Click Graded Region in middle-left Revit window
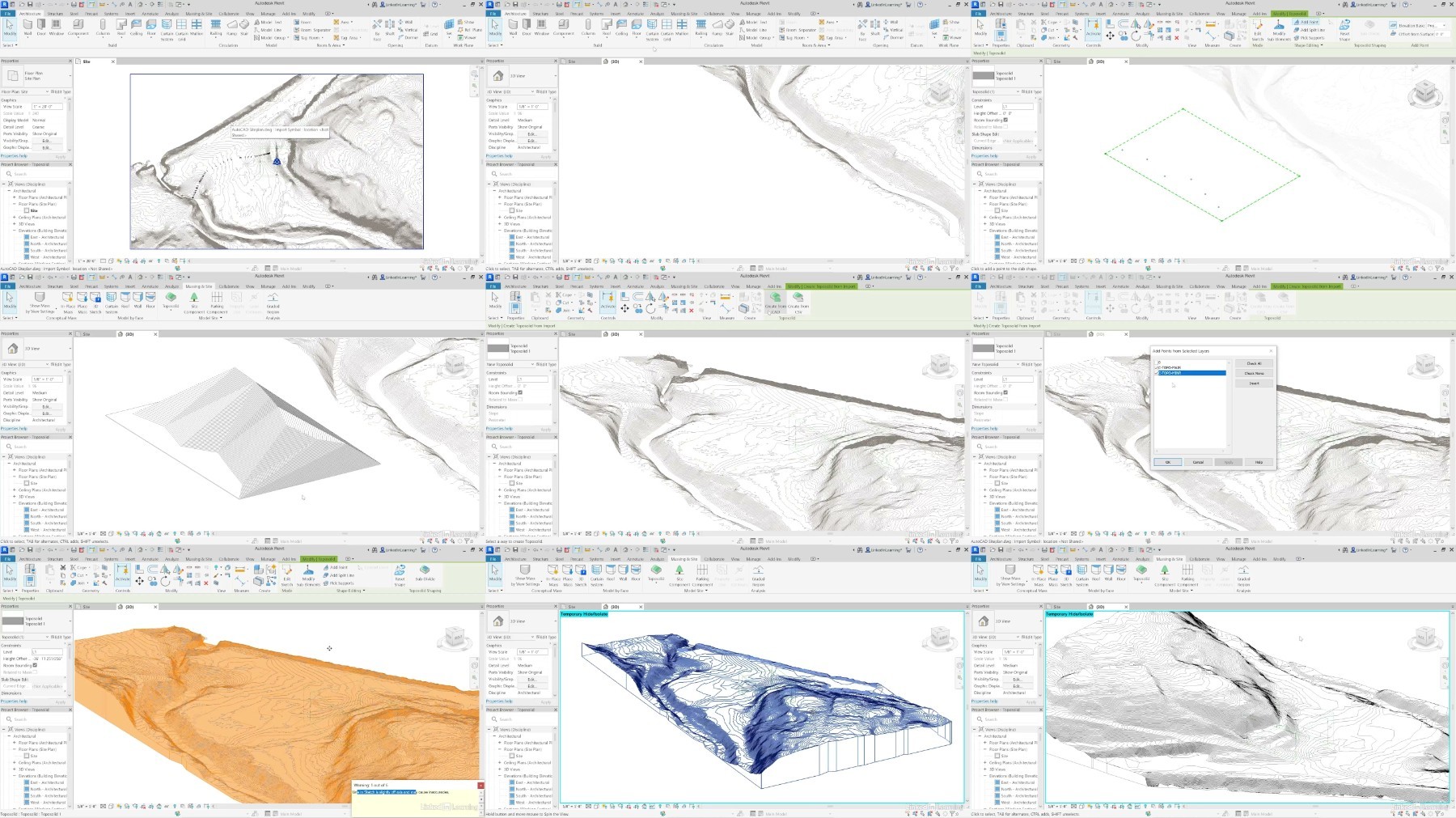 tap(273, 302)
